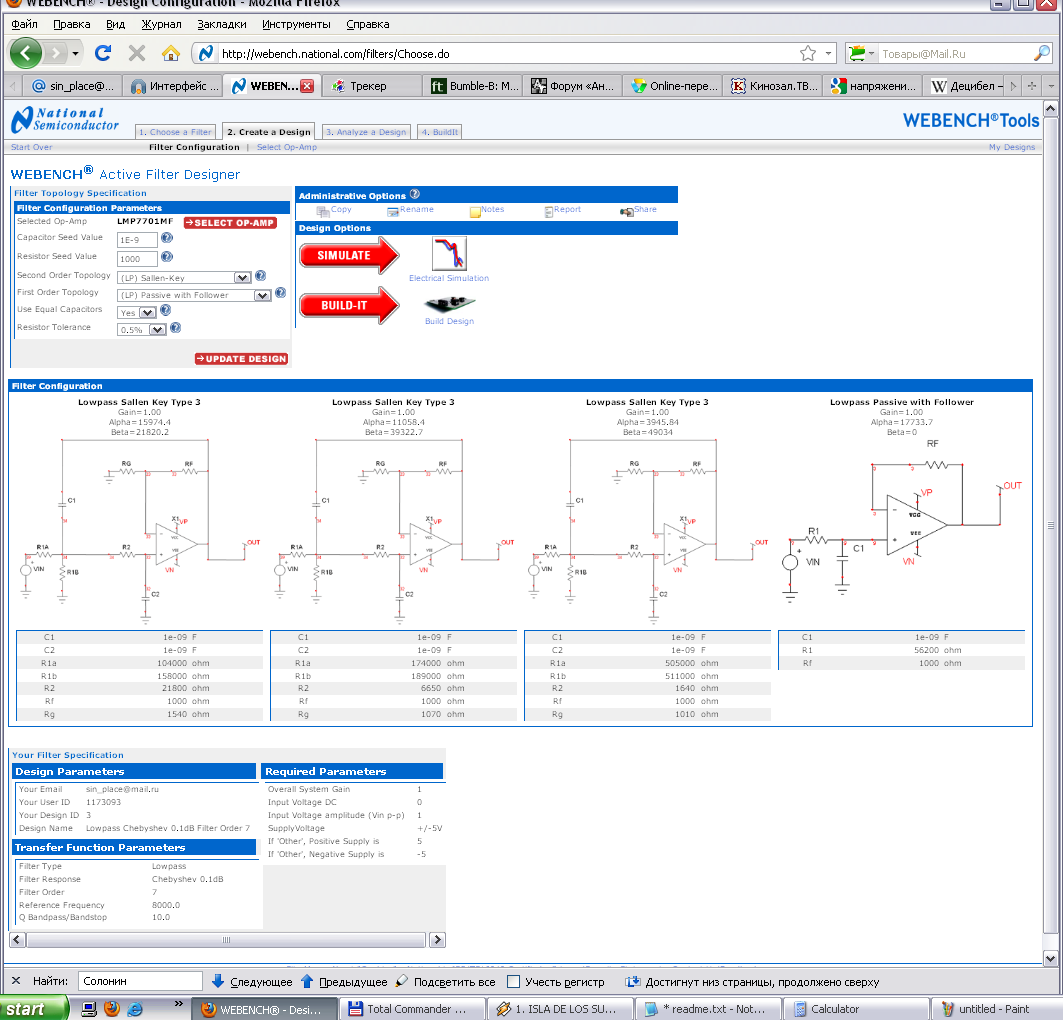Click the Start Over link
This screenshot has width=1063, height=1020.
(31, 147)
